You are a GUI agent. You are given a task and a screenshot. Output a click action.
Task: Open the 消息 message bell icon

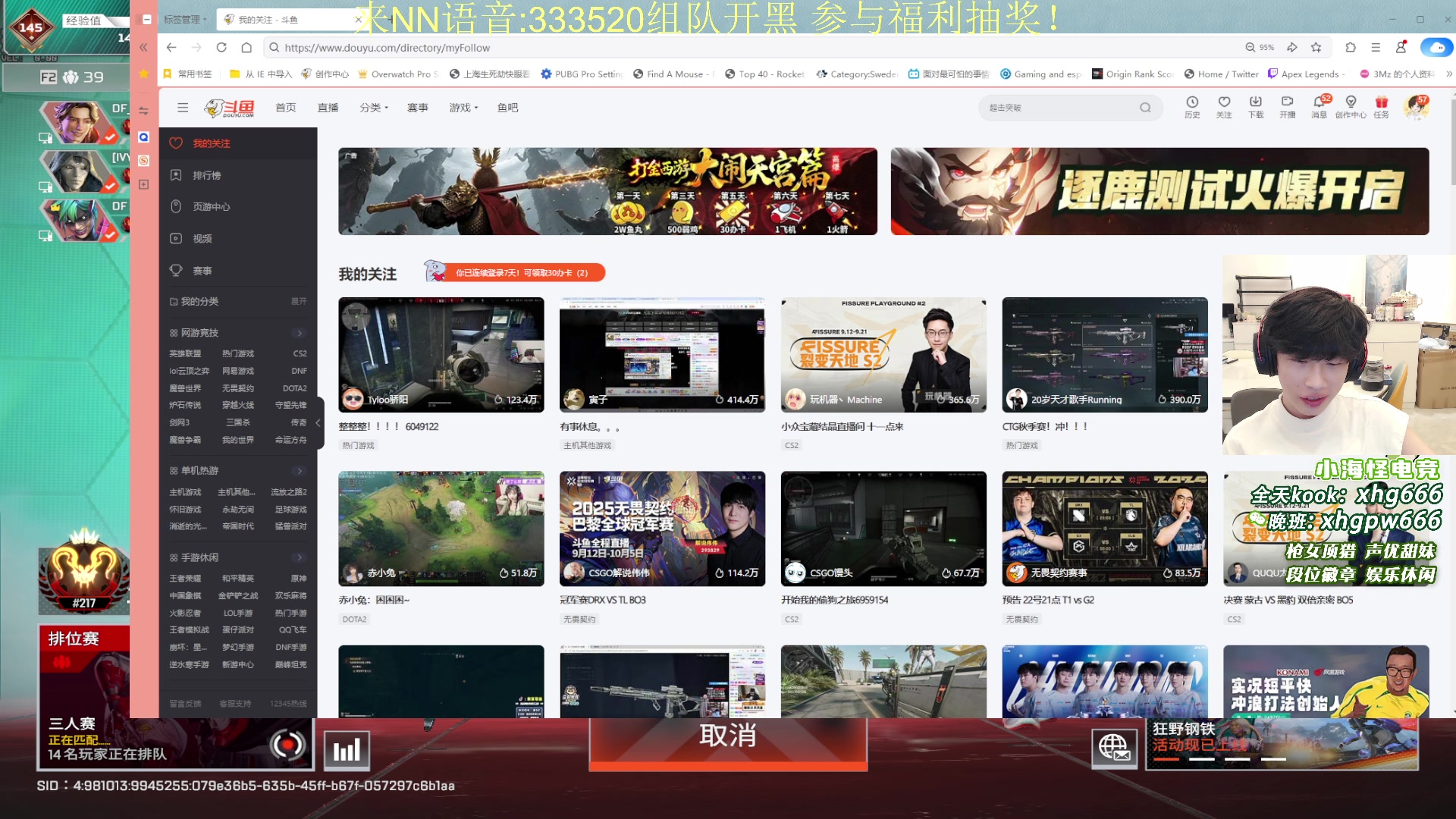tap(1319, 107)
